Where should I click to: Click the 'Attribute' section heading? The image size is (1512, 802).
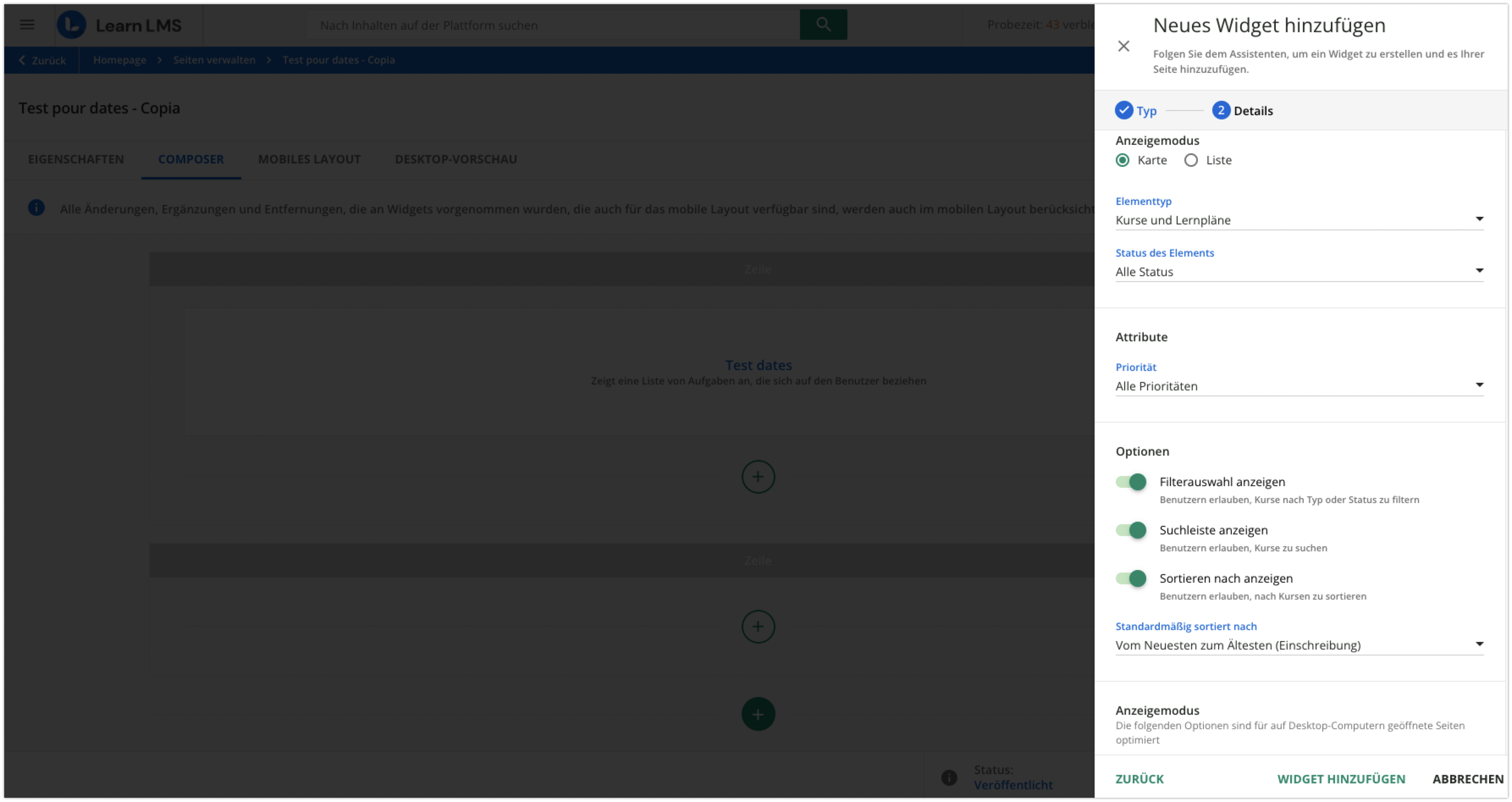click(x=1141, y=337)
